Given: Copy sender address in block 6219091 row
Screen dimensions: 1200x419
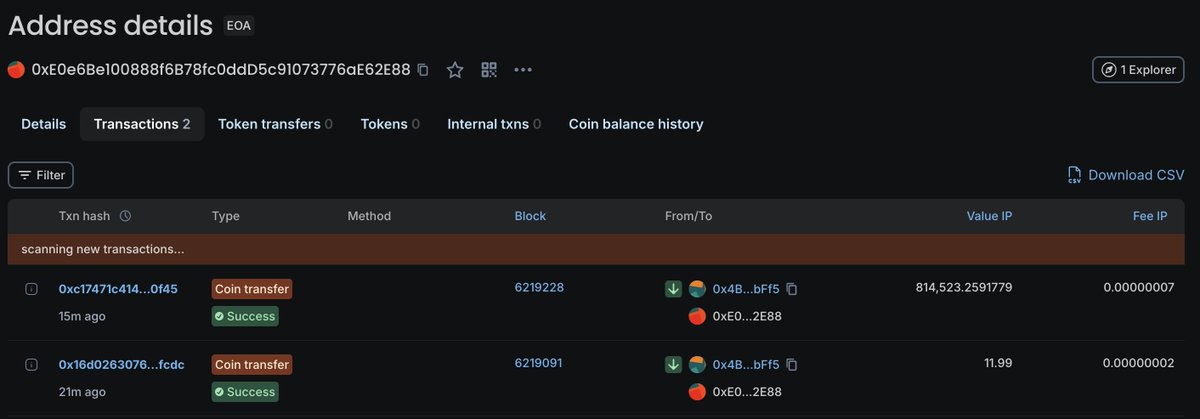Looking at the screenshot, I should 792,365.
